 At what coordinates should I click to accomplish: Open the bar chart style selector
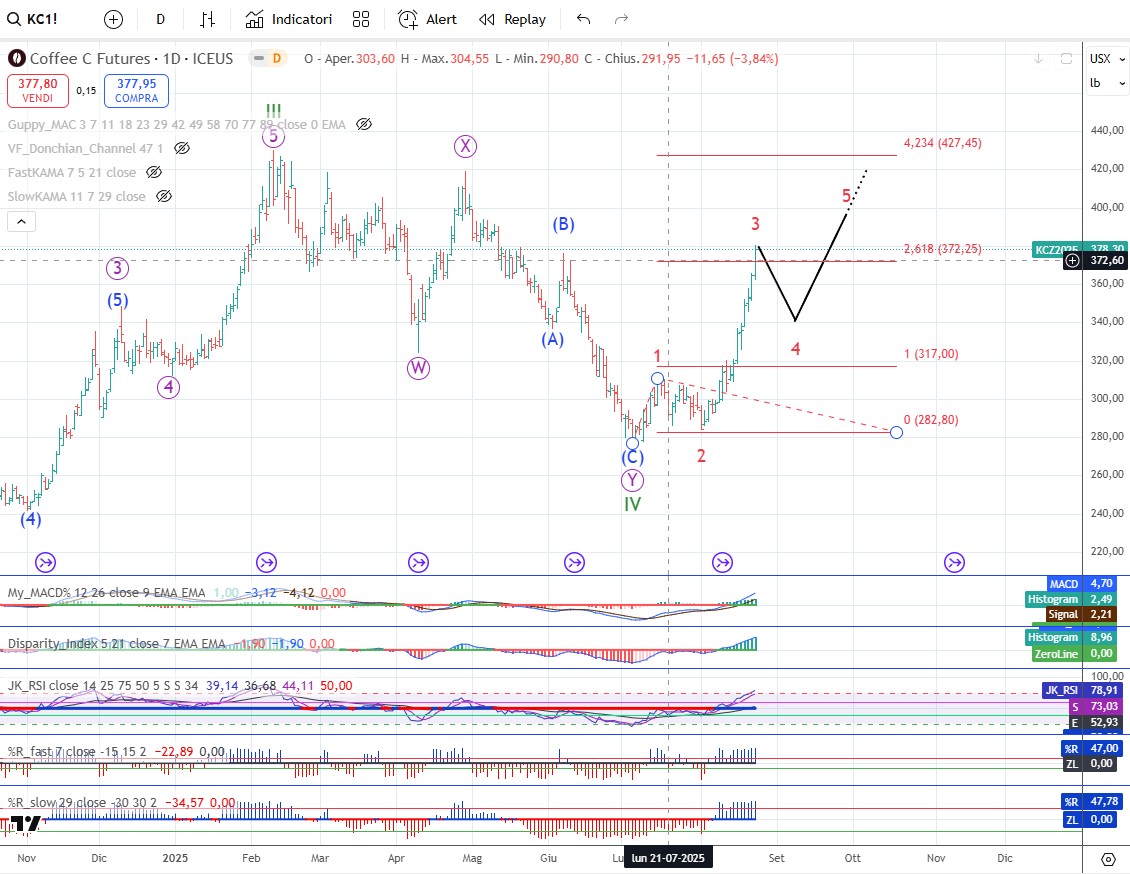208,19
